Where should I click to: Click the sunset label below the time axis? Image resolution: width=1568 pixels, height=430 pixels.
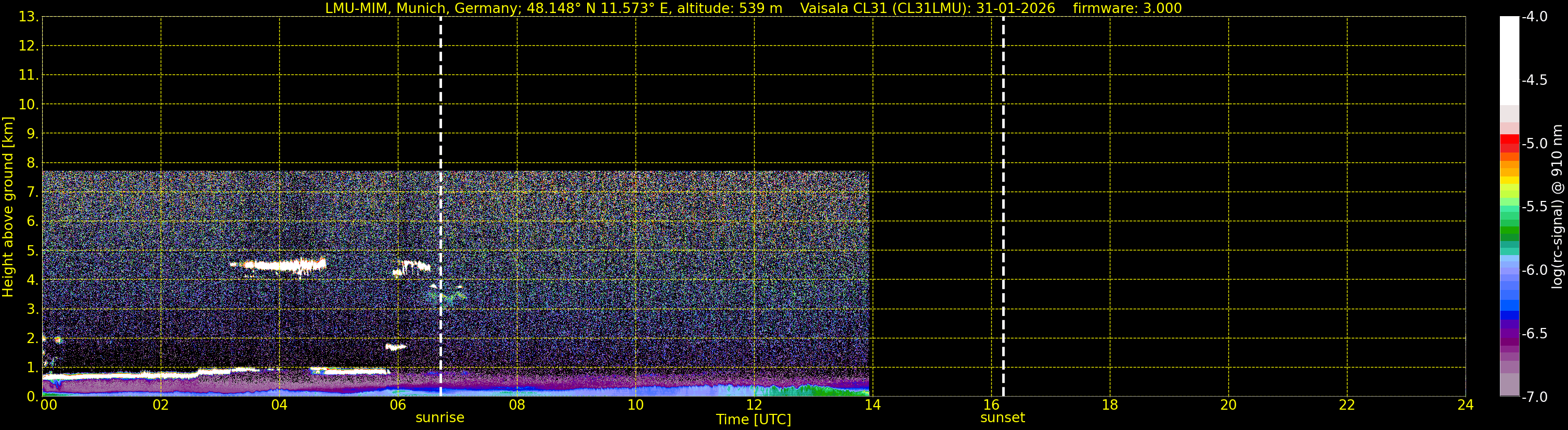point(1002,418)
